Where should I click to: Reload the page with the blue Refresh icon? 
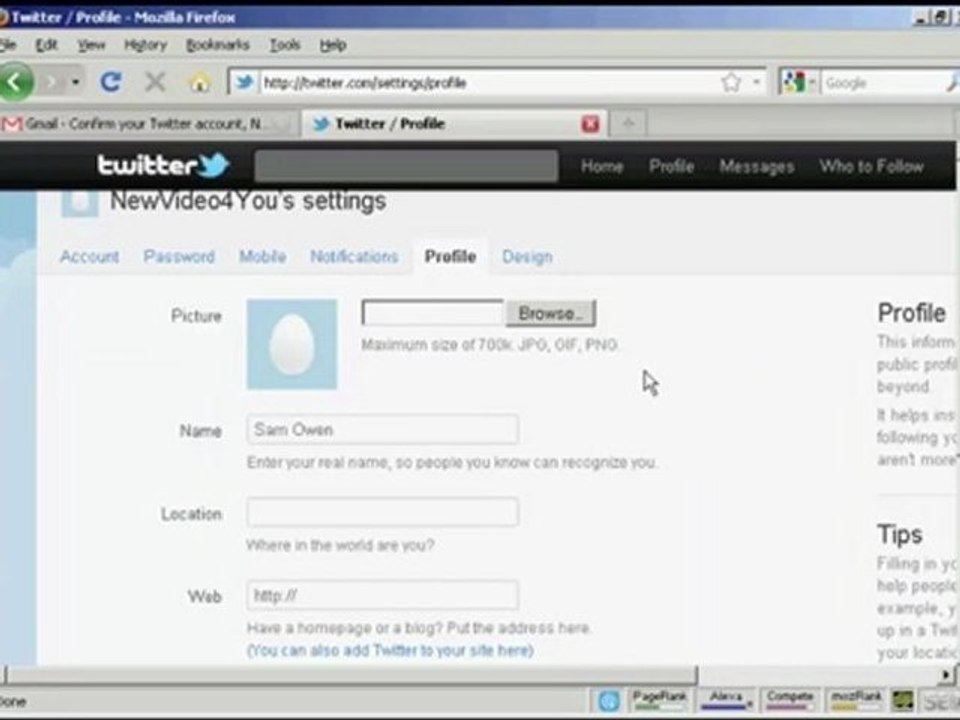(111, 81)
